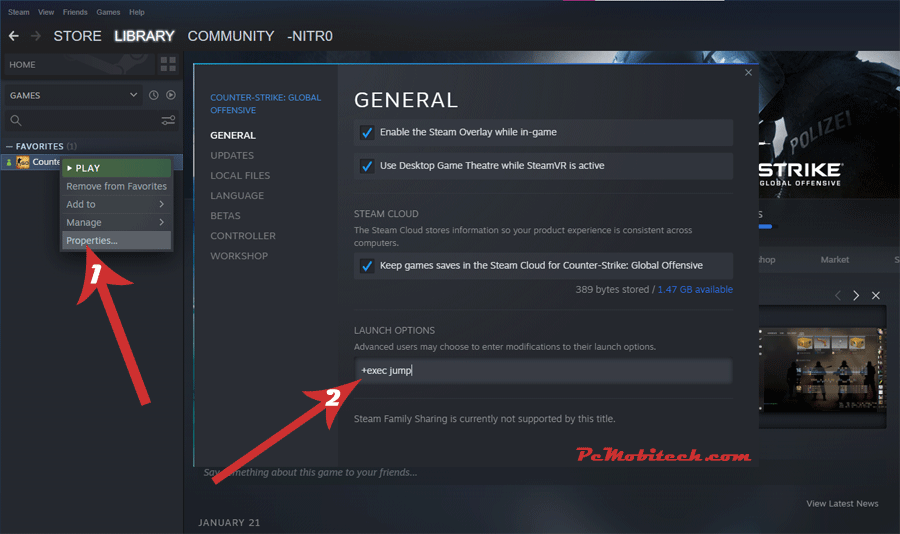Go to previous screenshot with left chevron

click(x=837, y=296)
